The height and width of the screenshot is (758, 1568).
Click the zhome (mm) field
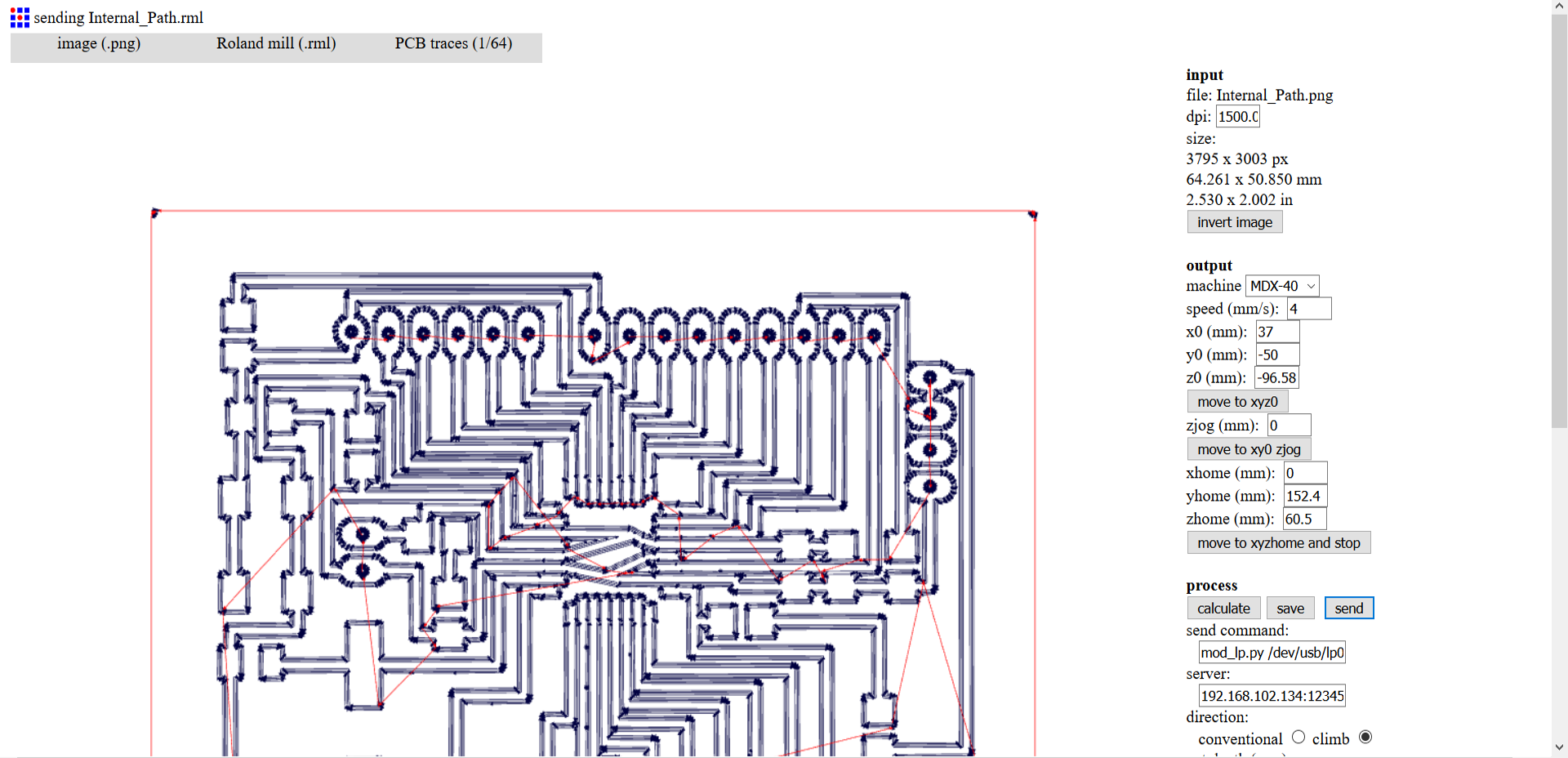[1304, 519]
